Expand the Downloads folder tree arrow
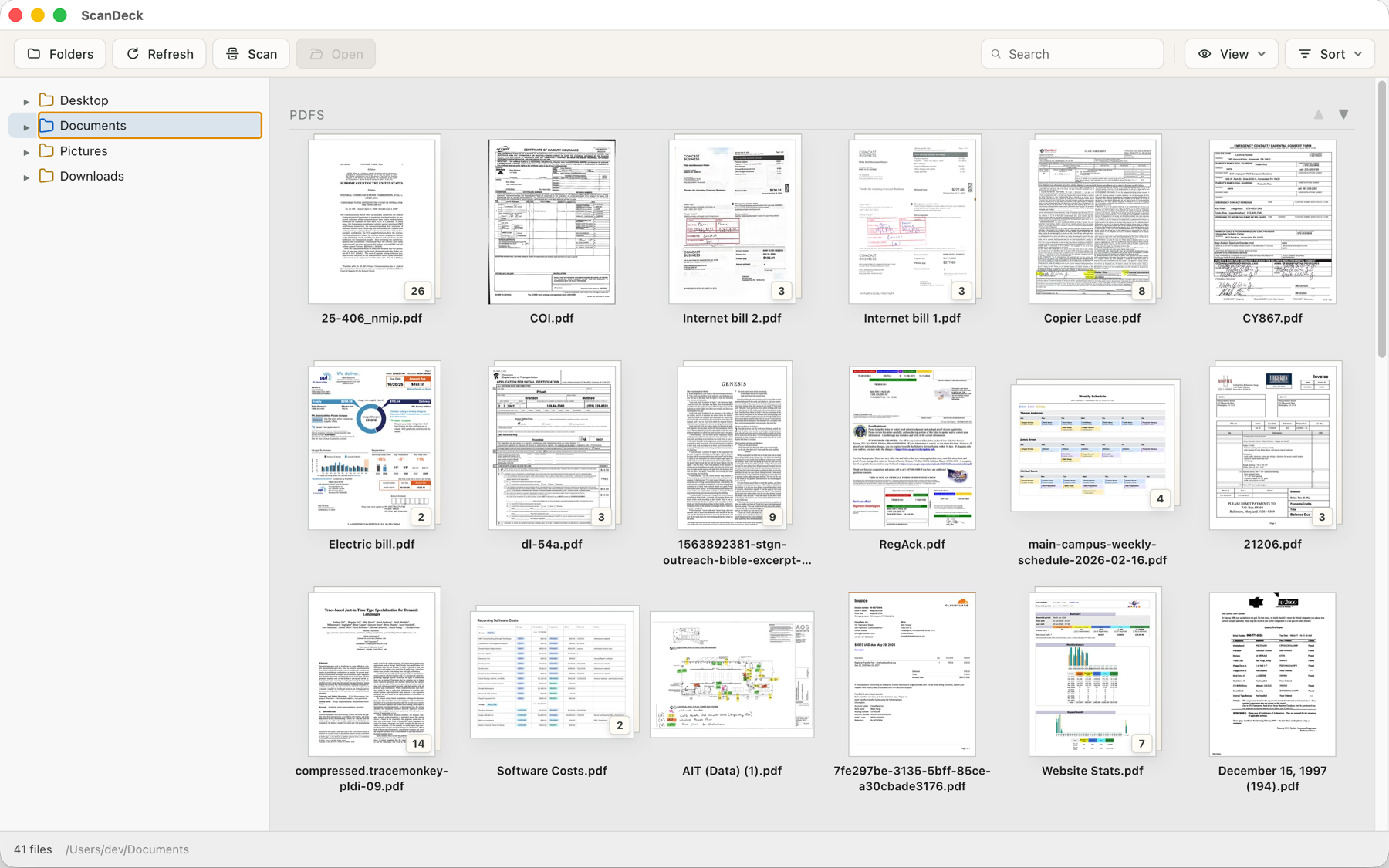The image size is (1389, 868). pyautogui.click(x=26, y=177)
